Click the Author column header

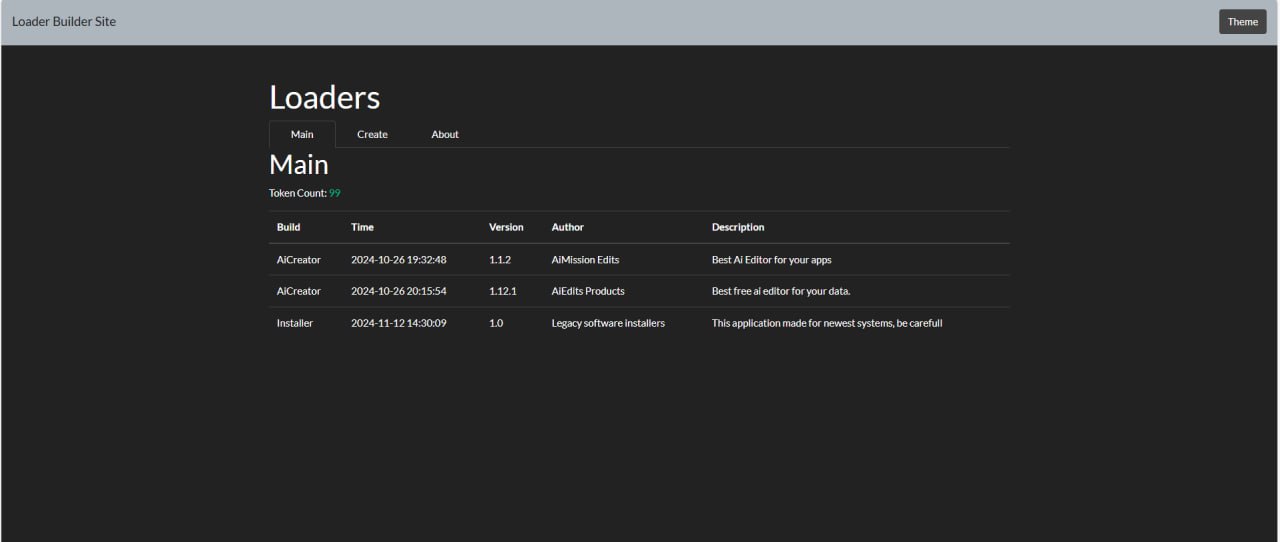point(567,227)
